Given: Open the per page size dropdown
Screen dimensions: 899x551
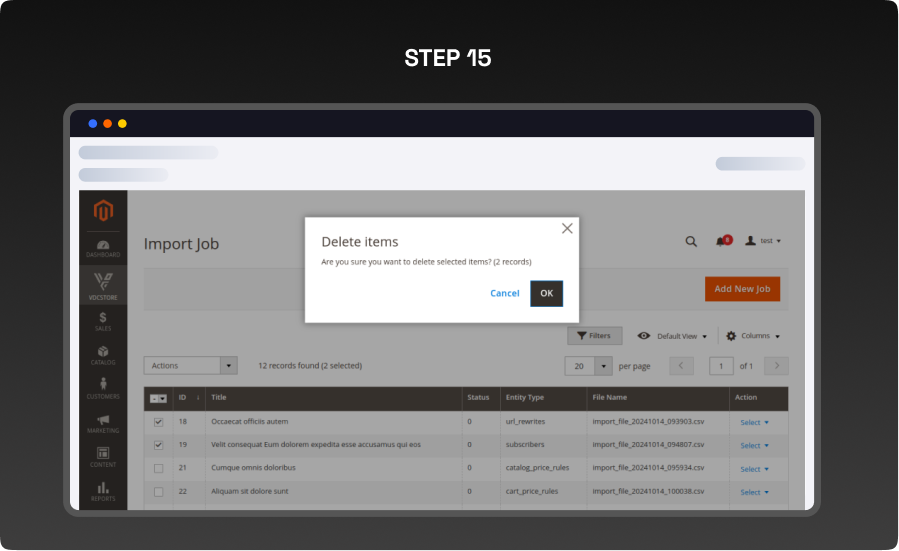Looking at the screenshot, I should pos(603,366).
